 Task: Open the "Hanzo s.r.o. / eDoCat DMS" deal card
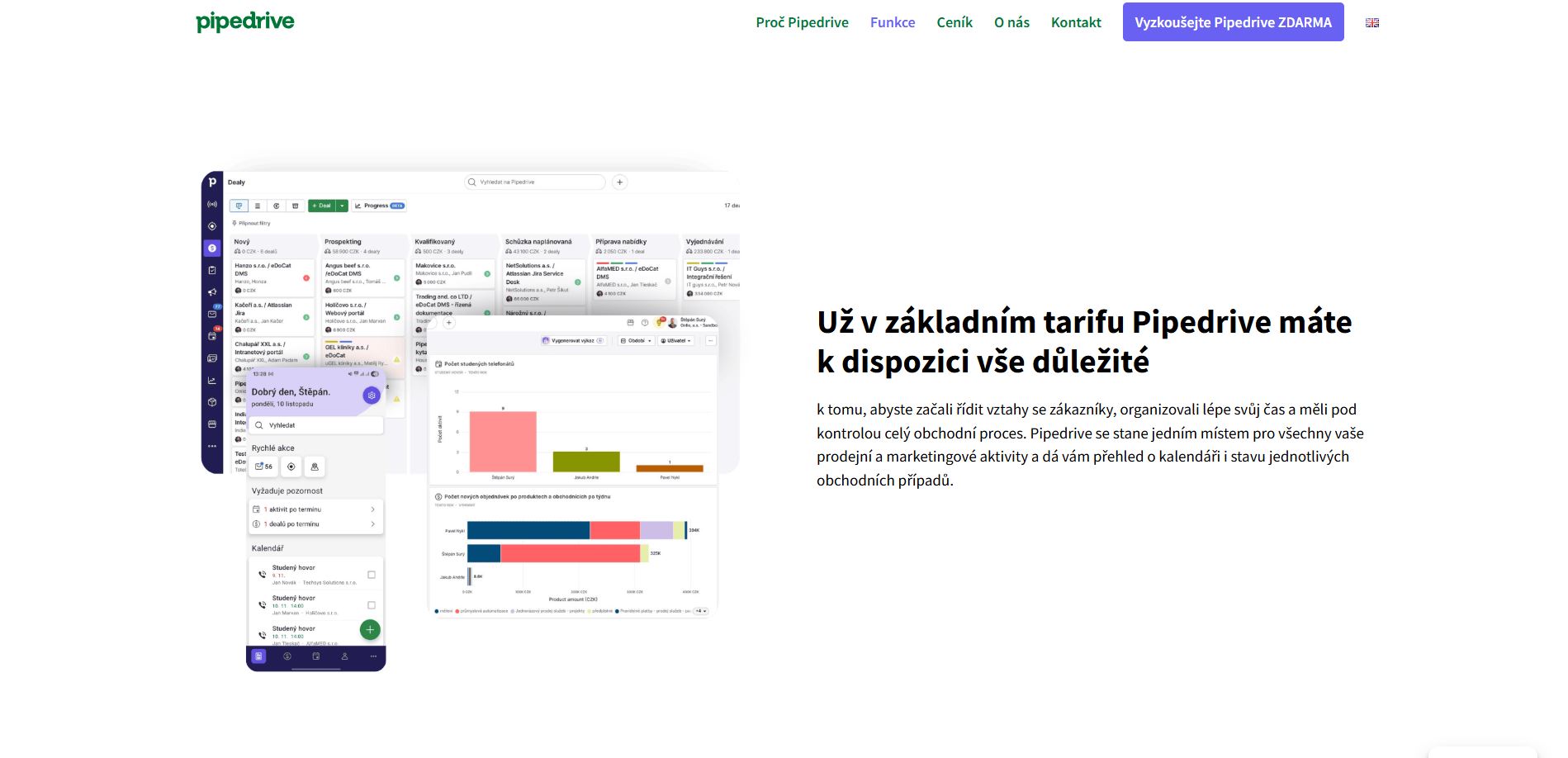pos(272,278)
